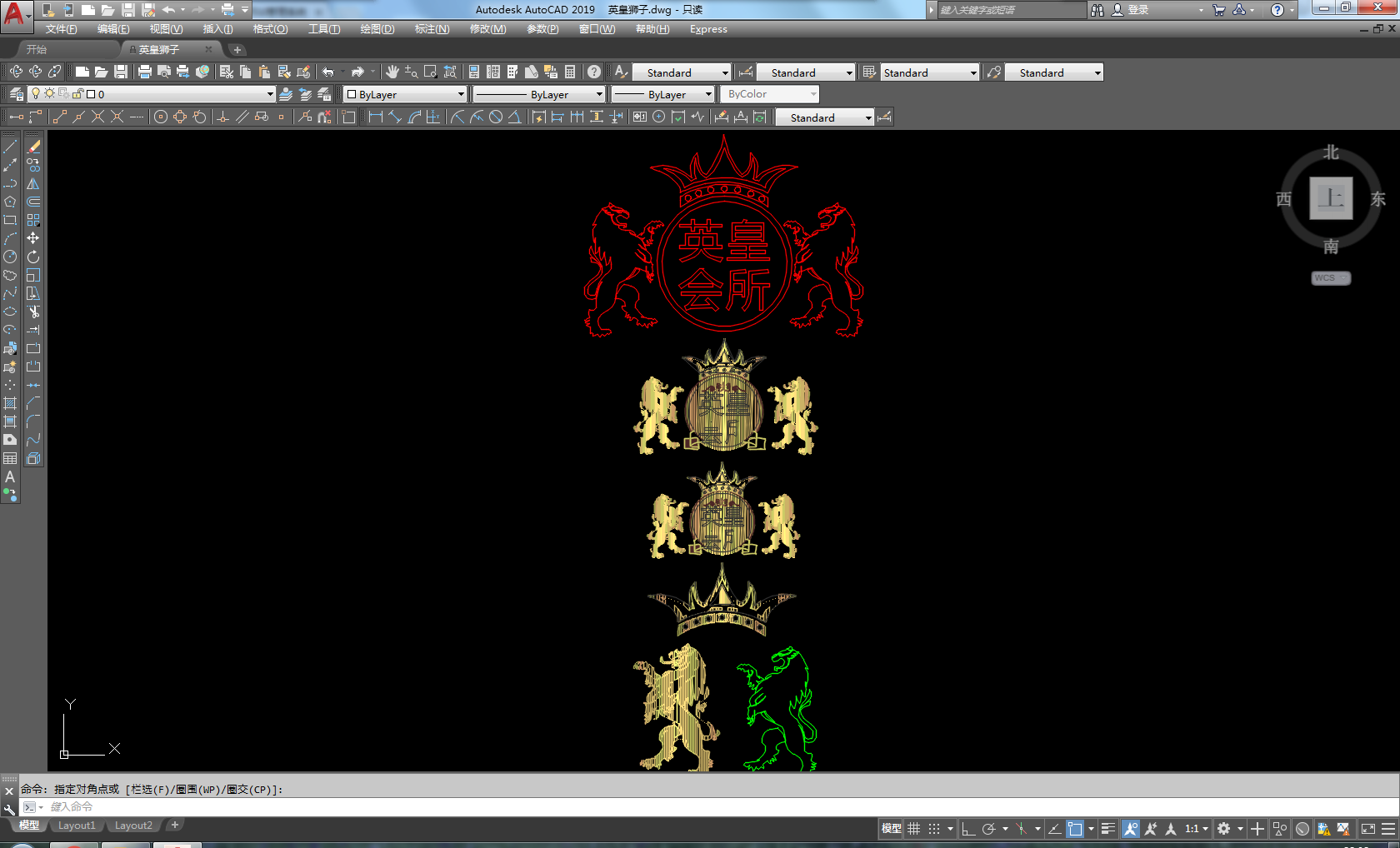Select the Snap to Endpoint icon
1400x848 pixels.
(59, 117)
